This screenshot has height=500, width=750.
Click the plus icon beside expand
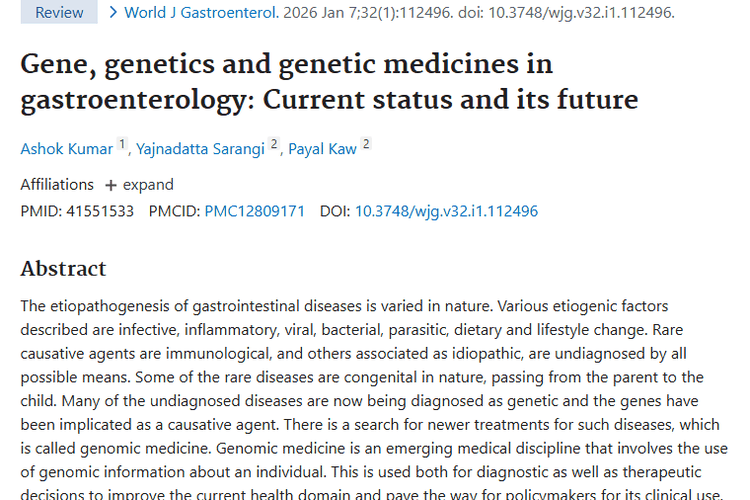pyautogui.click(x=111, y=185)
